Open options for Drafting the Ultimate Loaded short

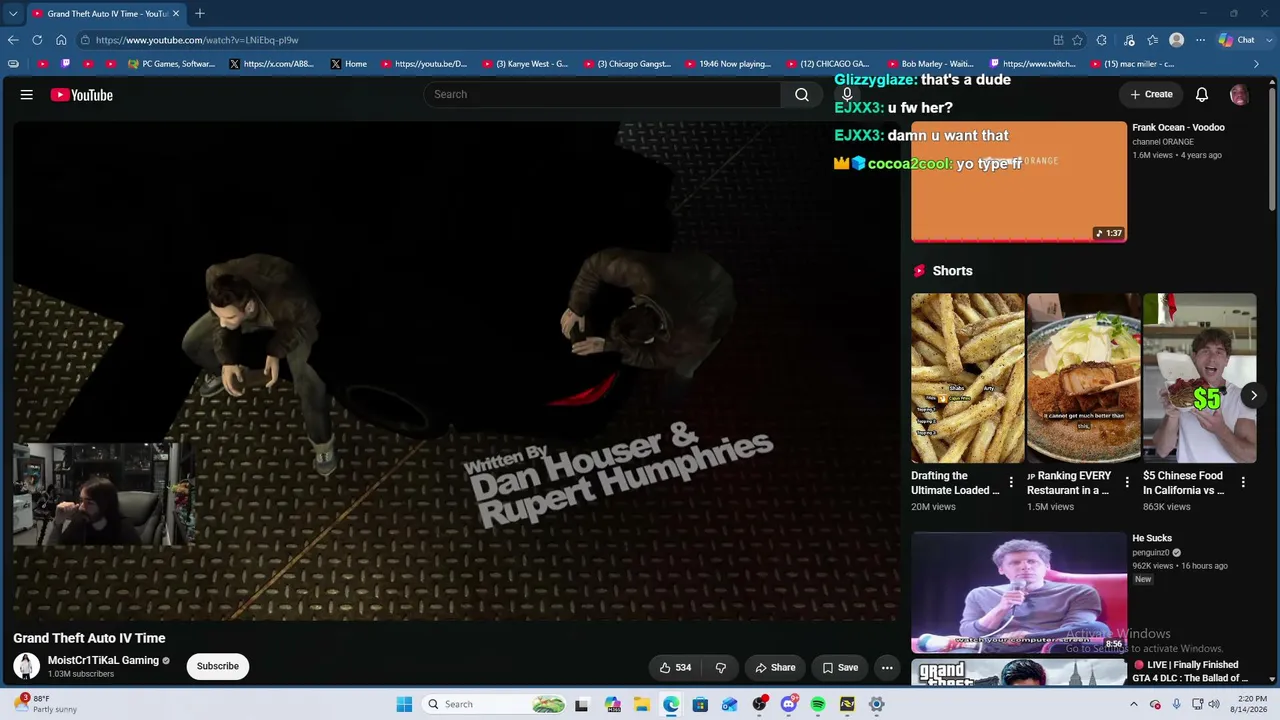[x=1011, y=482]
